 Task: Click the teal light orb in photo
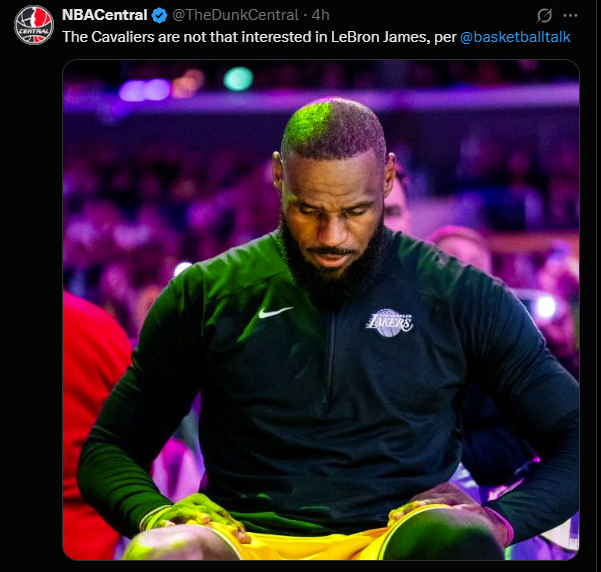238,79
